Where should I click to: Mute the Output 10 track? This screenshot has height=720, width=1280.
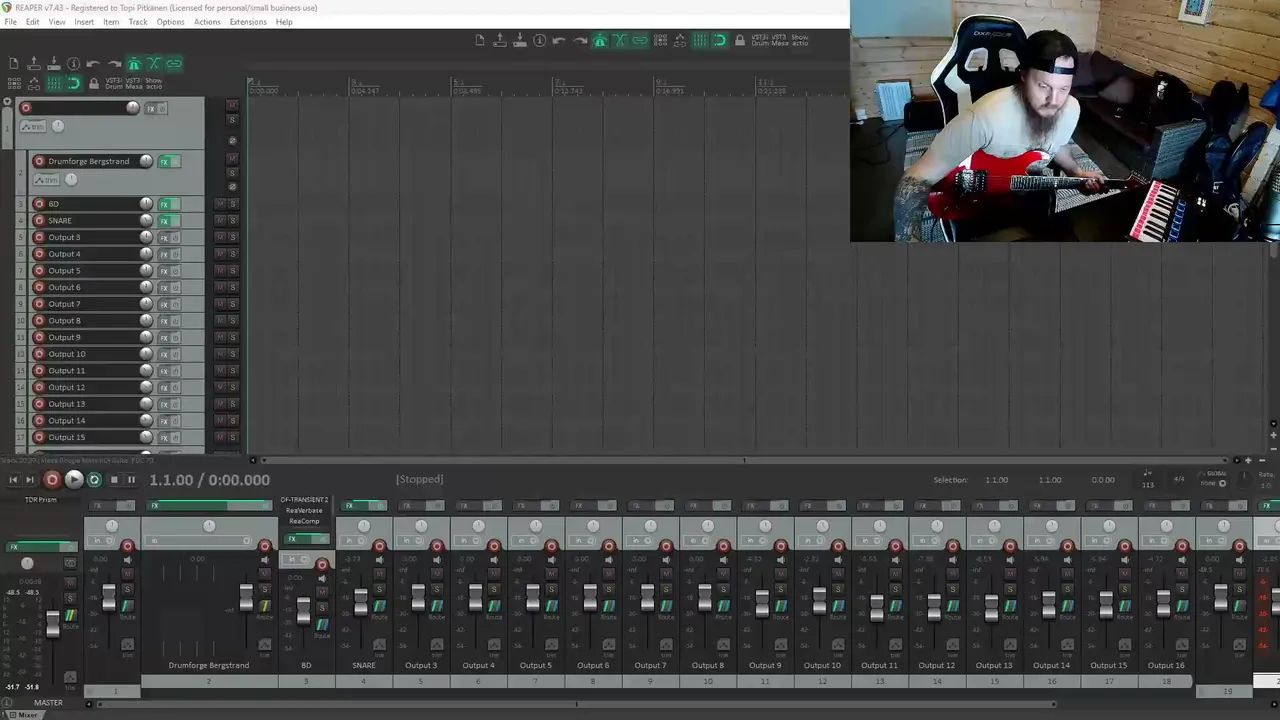(x=220, y=354)
